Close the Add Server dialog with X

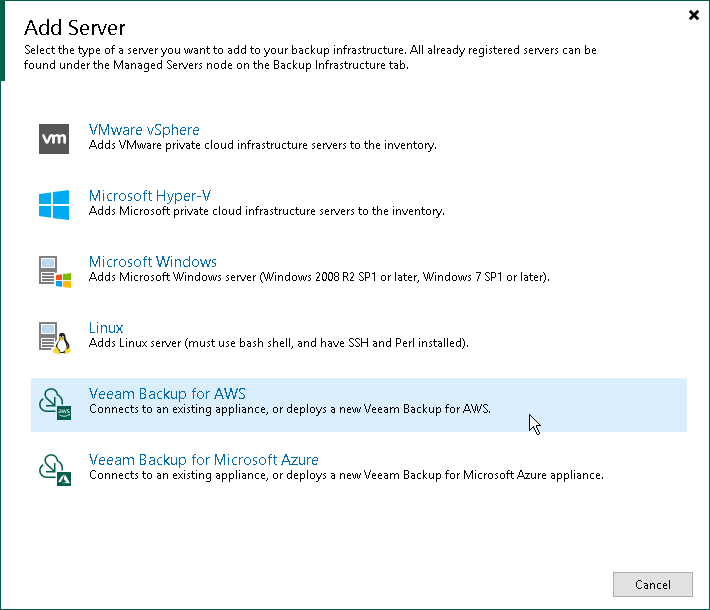[694, 15]
